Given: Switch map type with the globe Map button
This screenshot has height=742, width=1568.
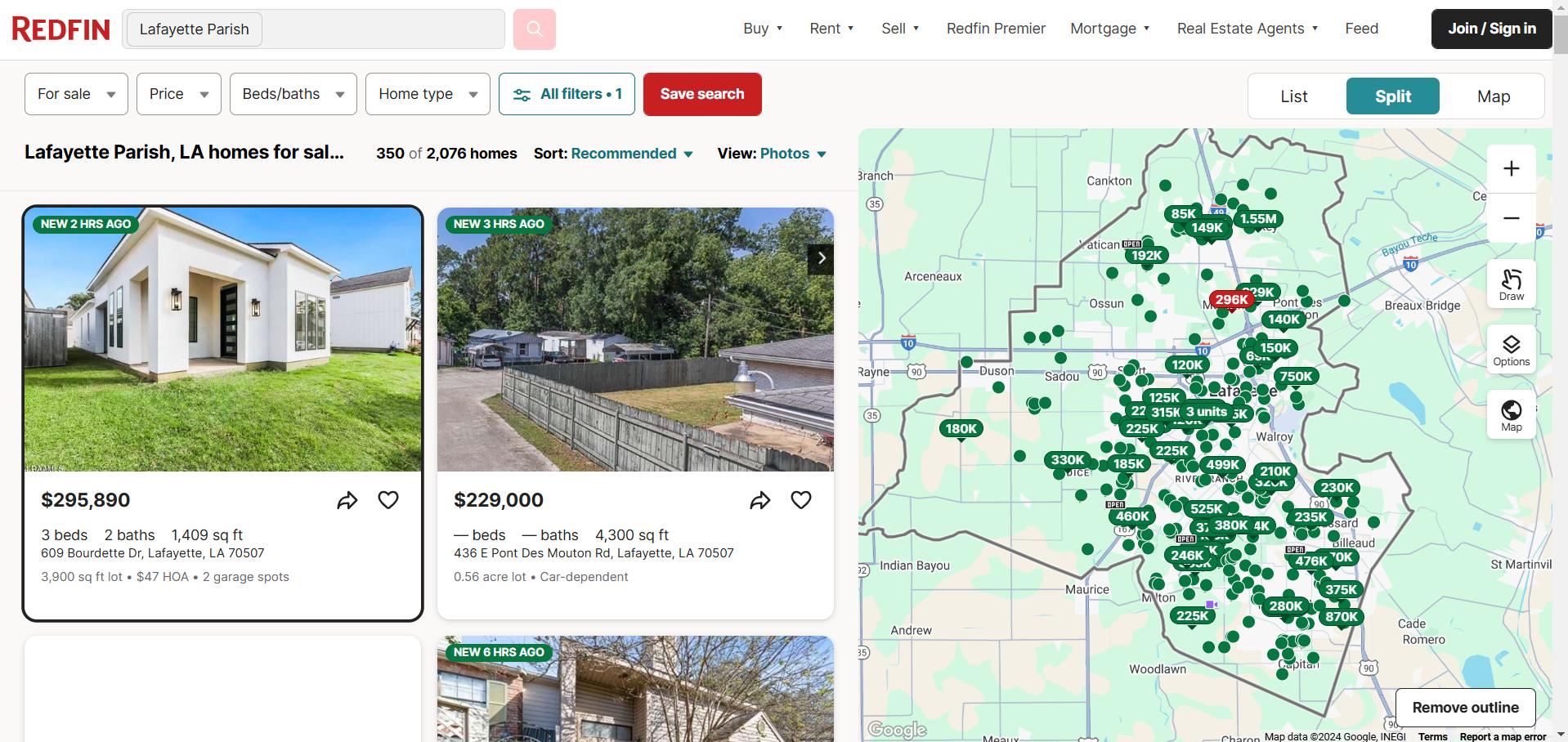Looking at the screenshot, I should click(1512, 414).
